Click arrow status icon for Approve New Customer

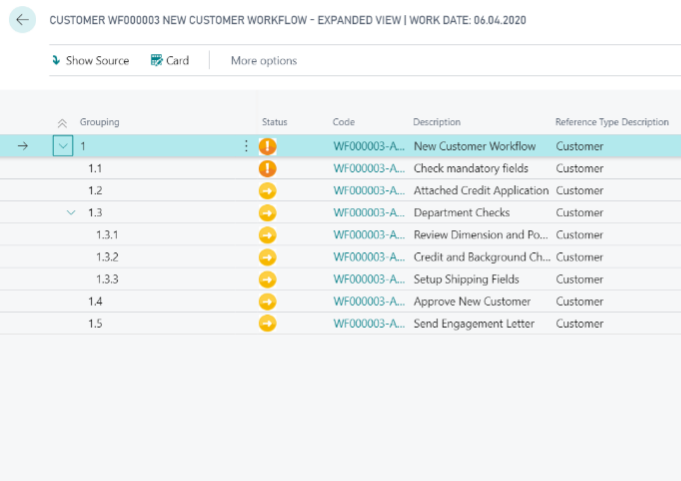point(267,301)
